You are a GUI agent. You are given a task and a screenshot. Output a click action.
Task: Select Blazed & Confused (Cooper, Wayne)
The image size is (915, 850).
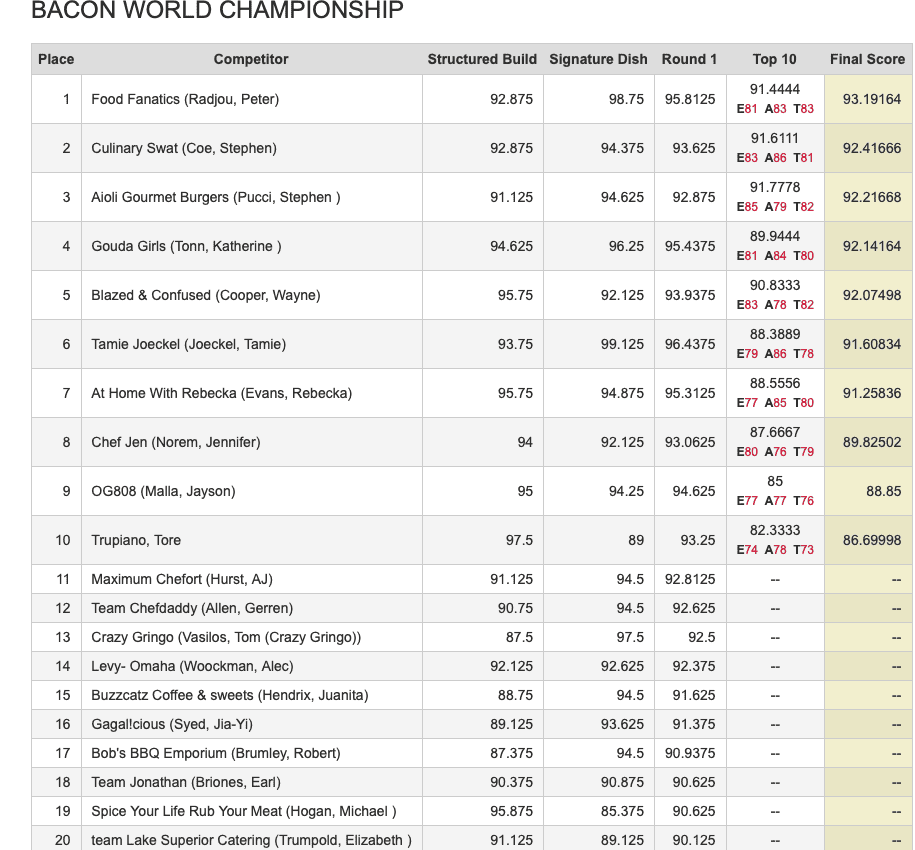click(206, 295)
